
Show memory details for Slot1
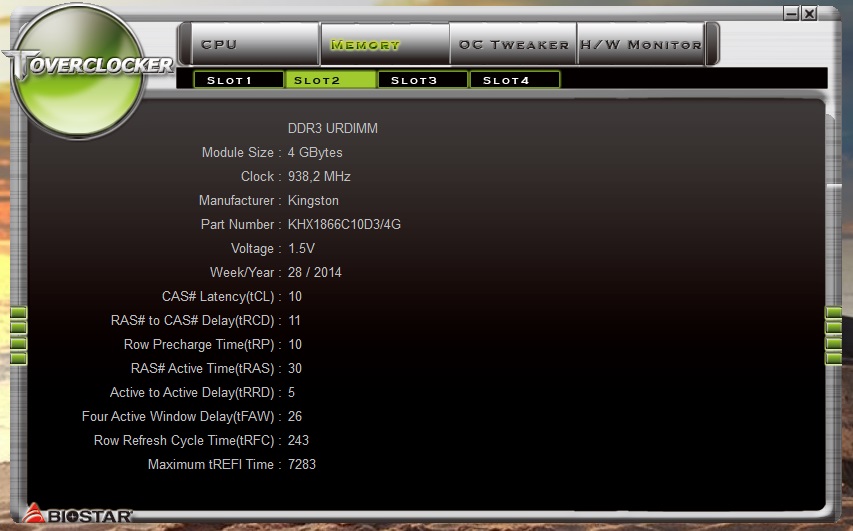tap(238, 80)
